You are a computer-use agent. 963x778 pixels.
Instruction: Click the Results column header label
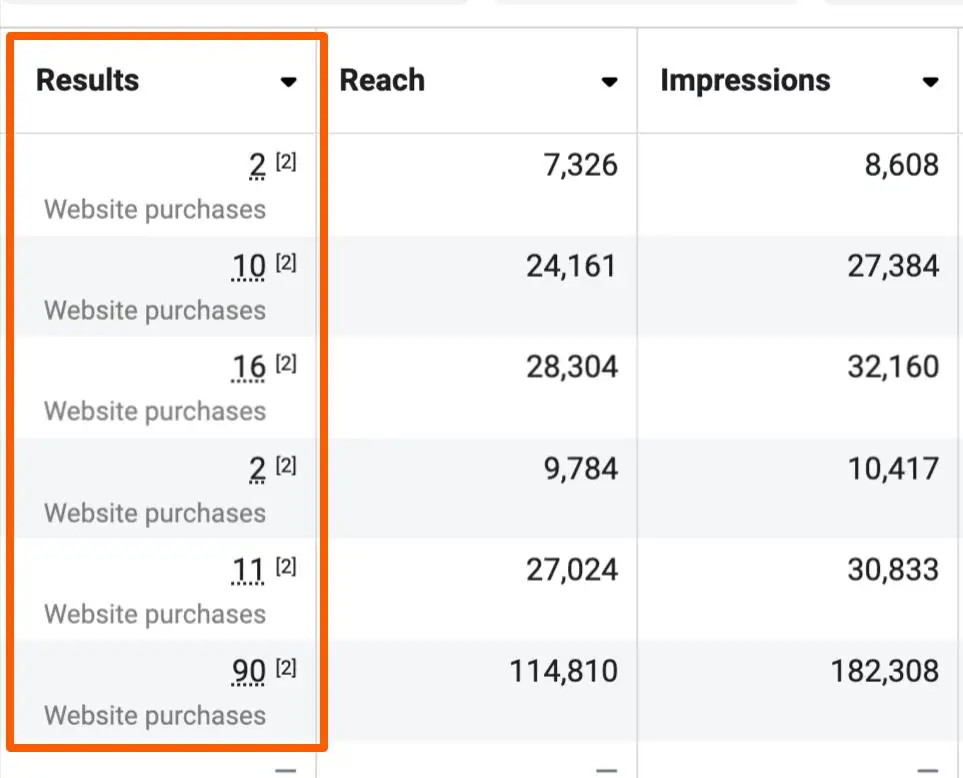click(x=88, y=81)
